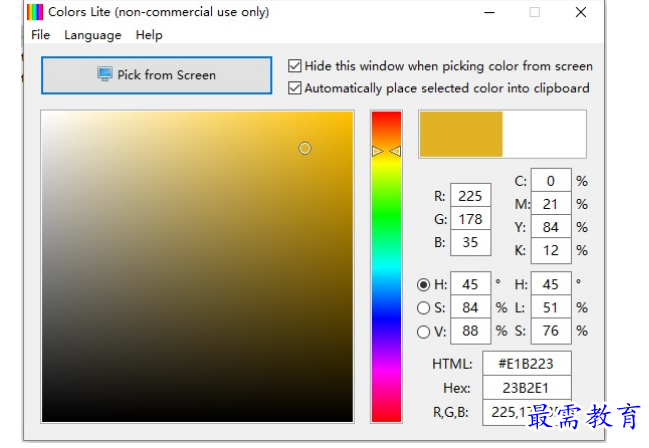Click the R,G,B: label
Viewport: 649px width, 448px height.
click(x=450, y=412)
